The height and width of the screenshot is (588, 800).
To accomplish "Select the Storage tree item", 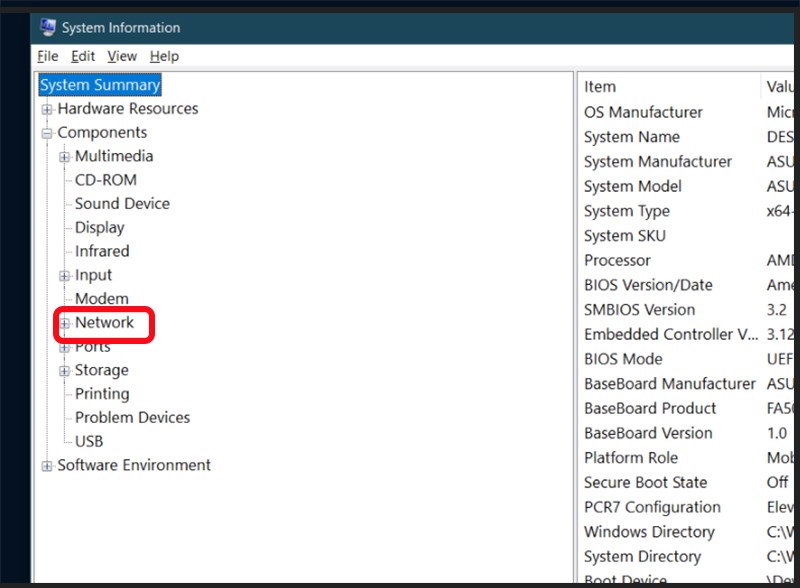I will [102, 370].
